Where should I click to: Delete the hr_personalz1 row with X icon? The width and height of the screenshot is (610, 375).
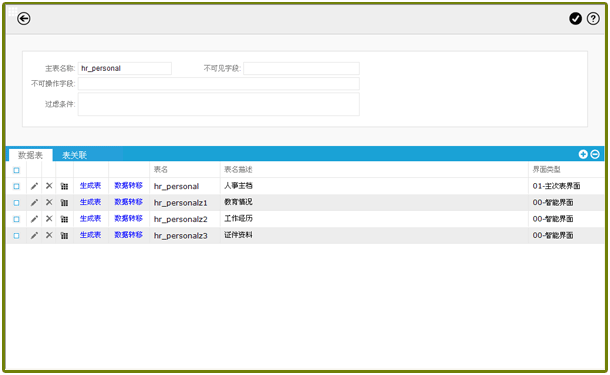tap(49, 202)
